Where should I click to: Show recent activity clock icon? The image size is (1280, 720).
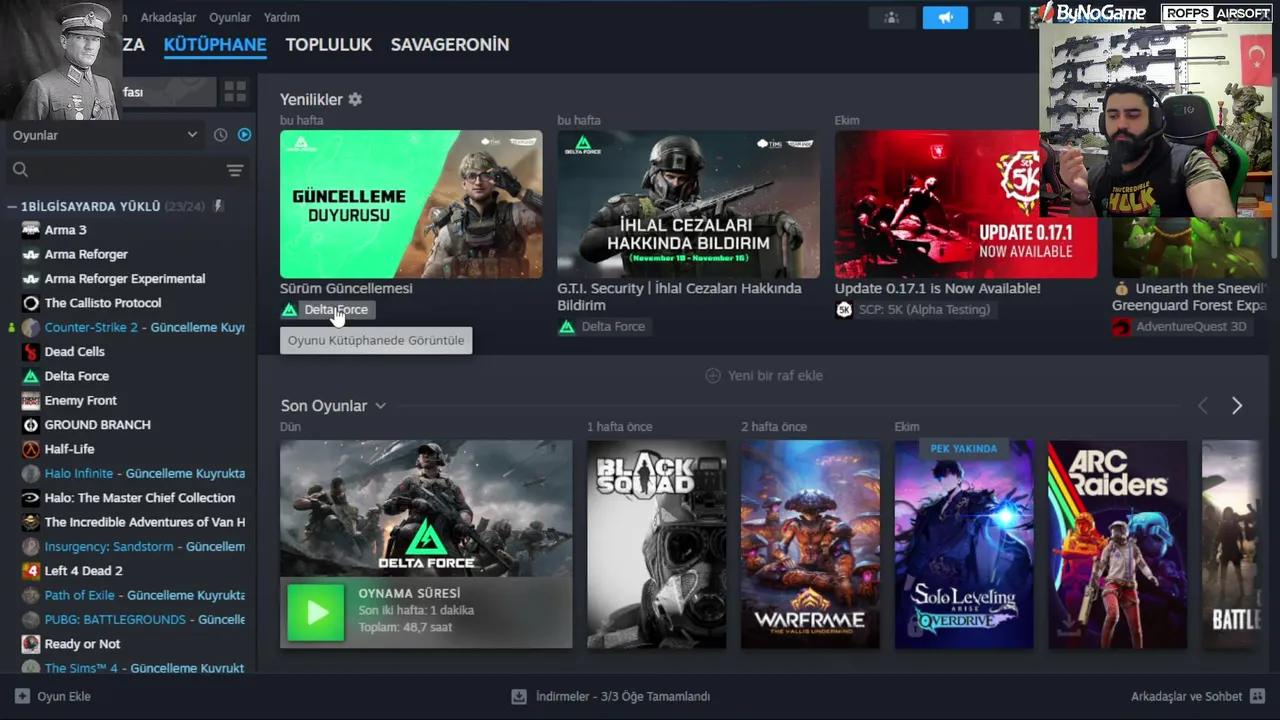(220, 135)
